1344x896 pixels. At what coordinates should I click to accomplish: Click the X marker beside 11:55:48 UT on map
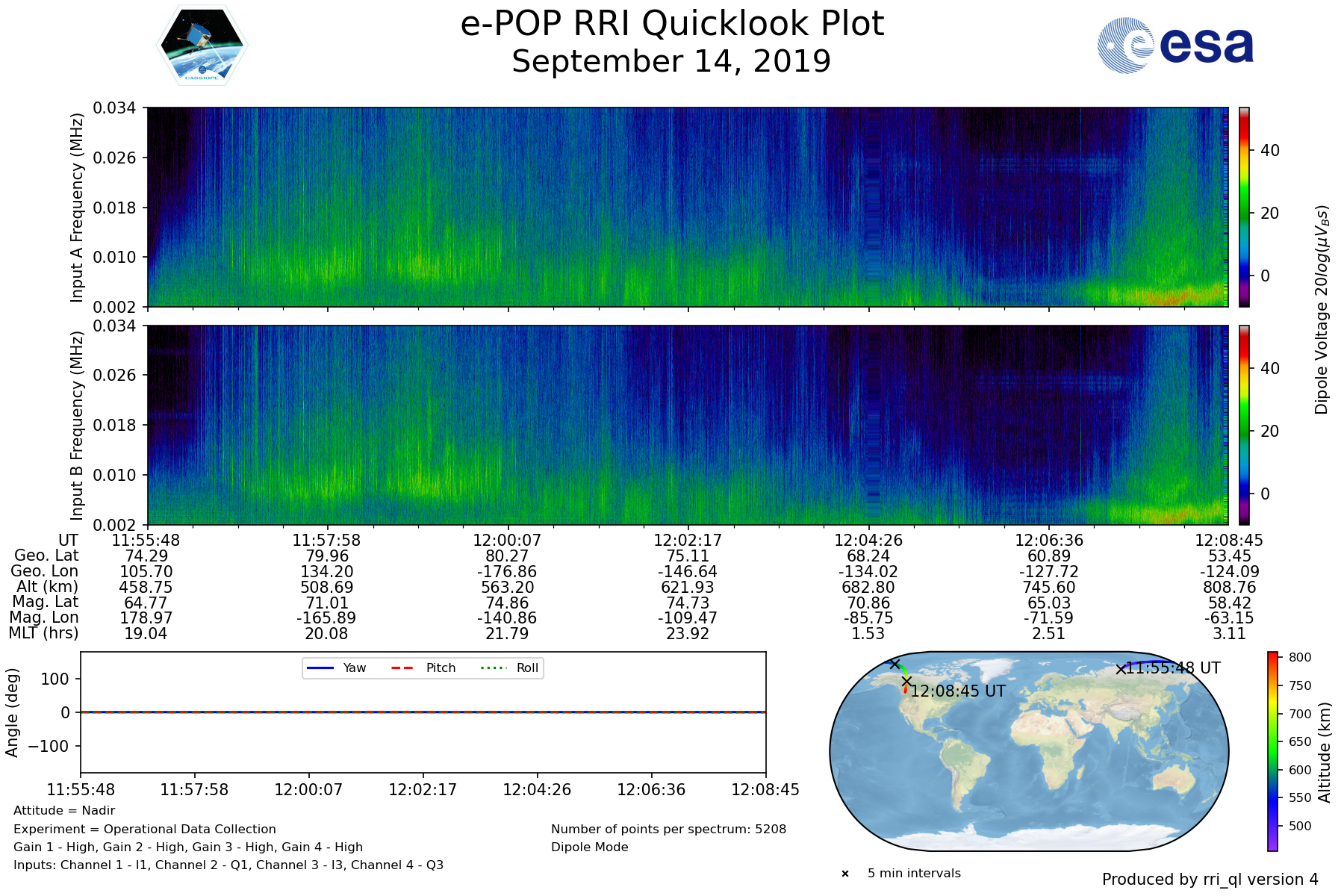click(x=1121, y=669)
